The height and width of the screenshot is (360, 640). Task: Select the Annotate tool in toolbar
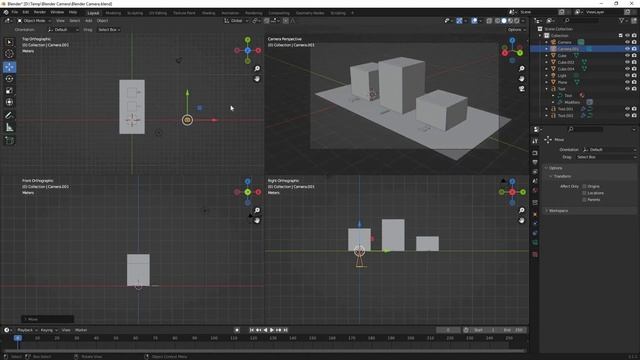coord(9,116)
